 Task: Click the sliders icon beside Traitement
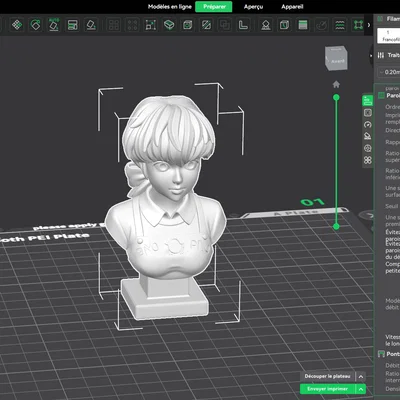[x=381, y=55]
